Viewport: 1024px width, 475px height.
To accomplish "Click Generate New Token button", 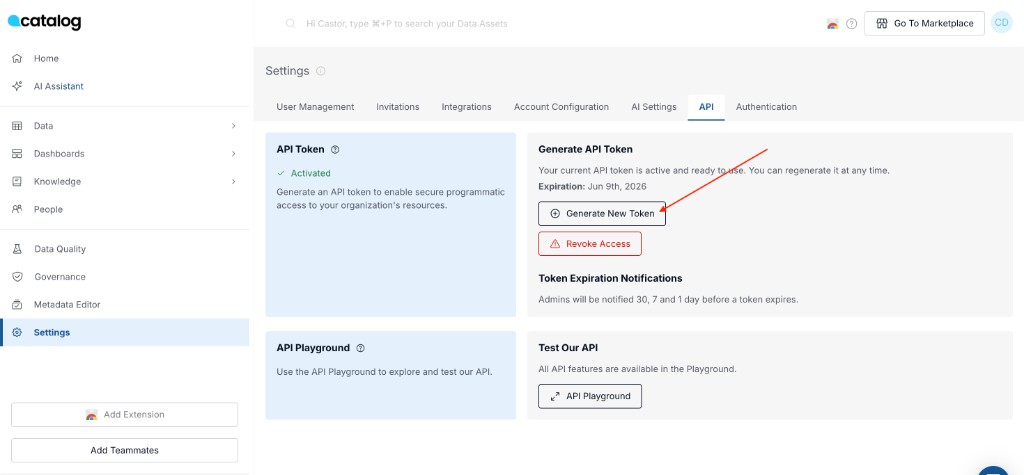I will 601,214.
